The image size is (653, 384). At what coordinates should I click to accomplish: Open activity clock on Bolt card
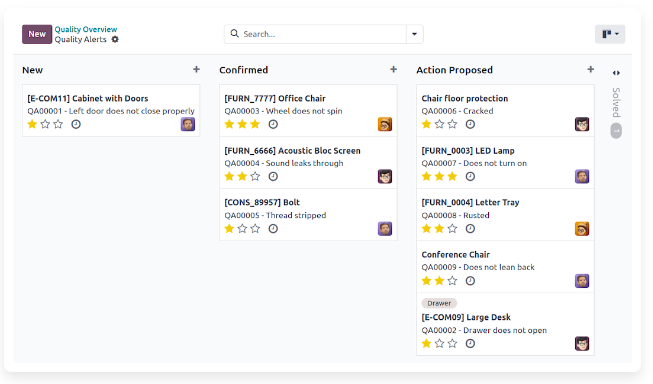coord(273,229)
